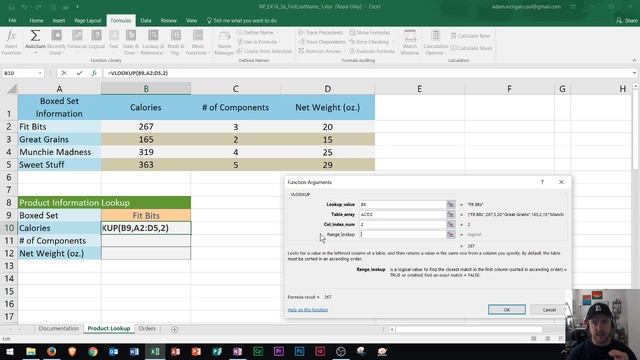Image resolution: width=640 pixels, height=360 pixels.
Task: Click Calculate Sheet command
Action: 471,48
